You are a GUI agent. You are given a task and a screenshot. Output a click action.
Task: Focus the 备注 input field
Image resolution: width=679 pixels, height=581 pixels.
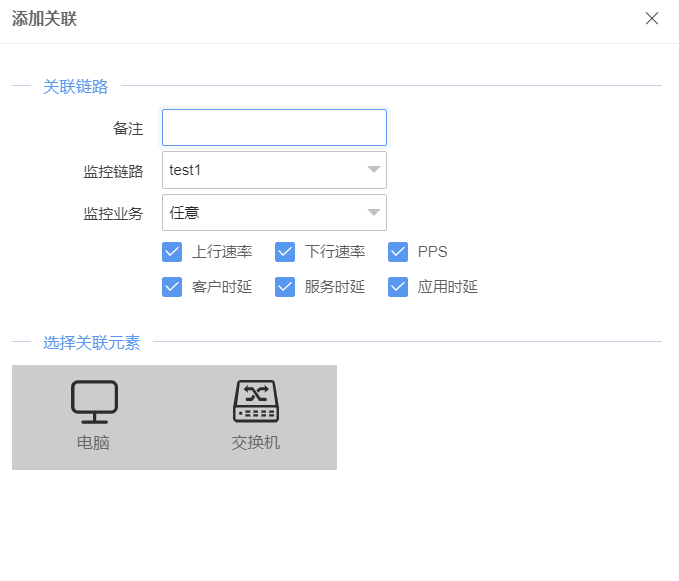[x=275, y=128]
